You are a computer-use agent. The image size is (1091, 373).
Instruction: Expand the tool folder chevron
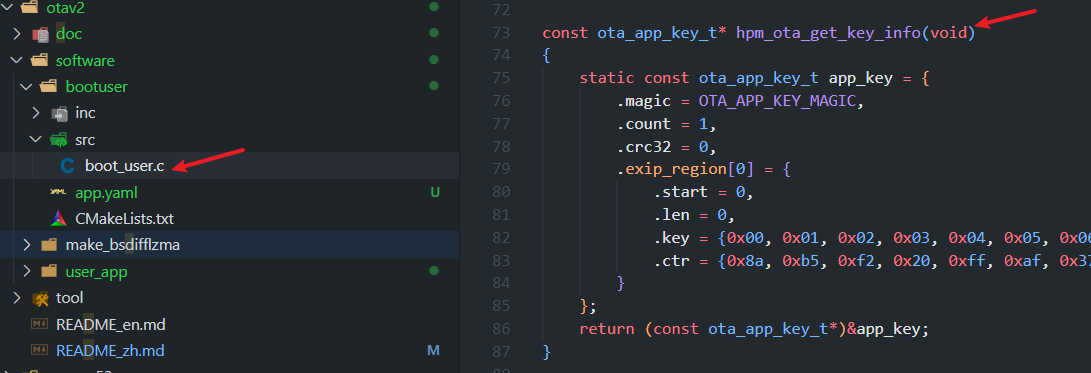17,298
